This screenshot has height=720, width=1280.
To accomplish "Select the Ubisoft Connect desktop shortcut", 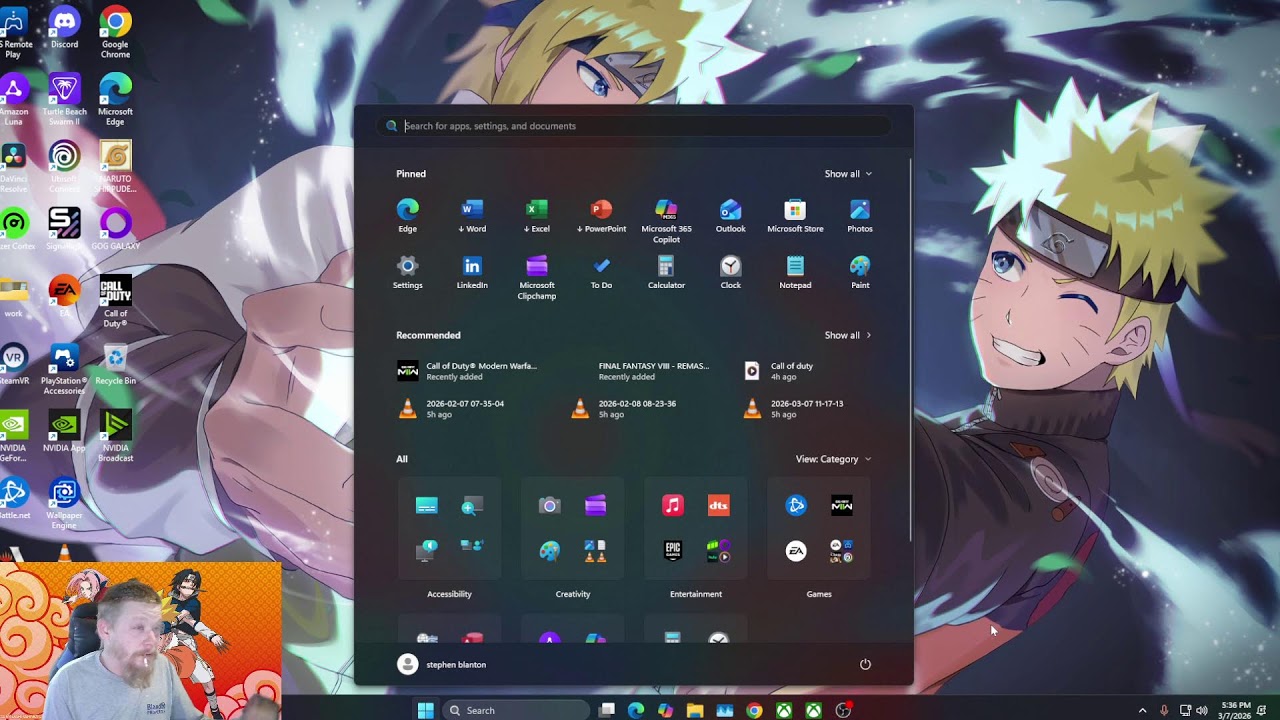I will pos(64,167).
